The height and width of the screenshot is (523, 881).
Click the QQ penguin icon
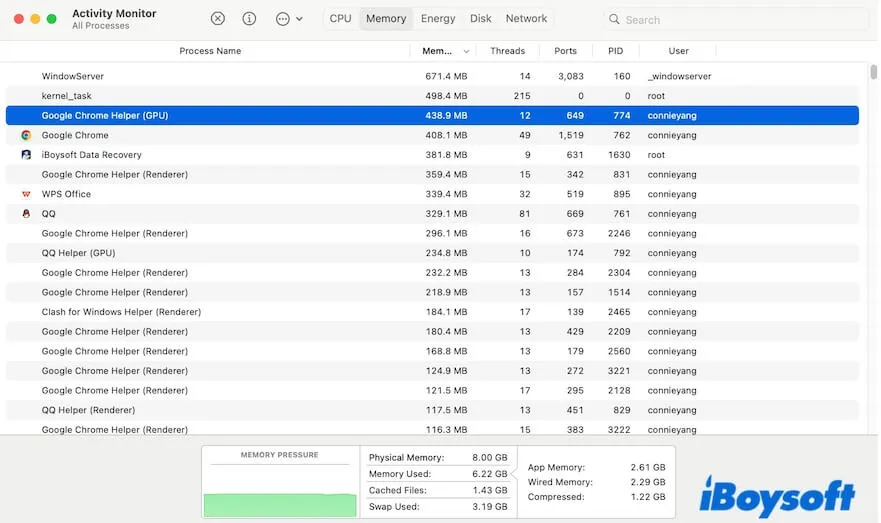click(26, 214)
